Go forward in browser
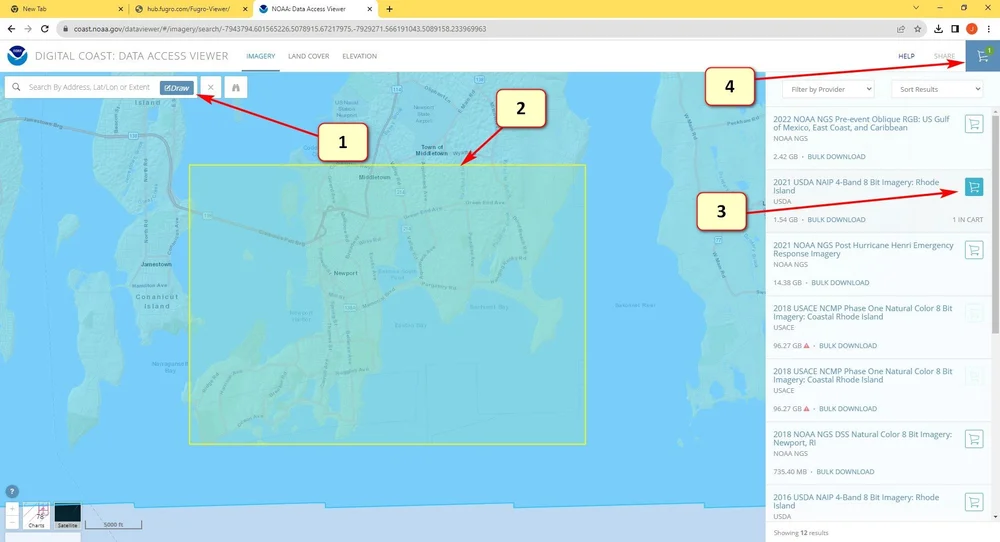 [28, 29]
